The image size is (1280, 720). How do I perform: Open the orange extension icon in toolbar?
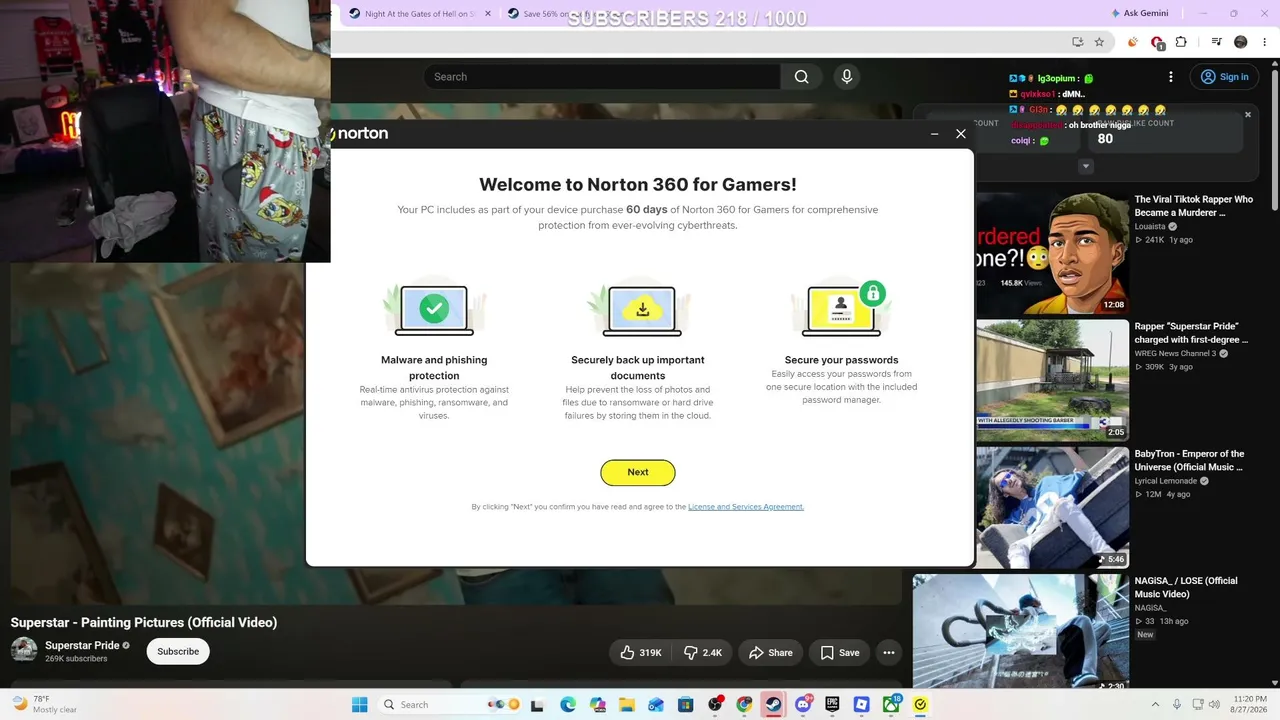click(x=1132, y=42)
